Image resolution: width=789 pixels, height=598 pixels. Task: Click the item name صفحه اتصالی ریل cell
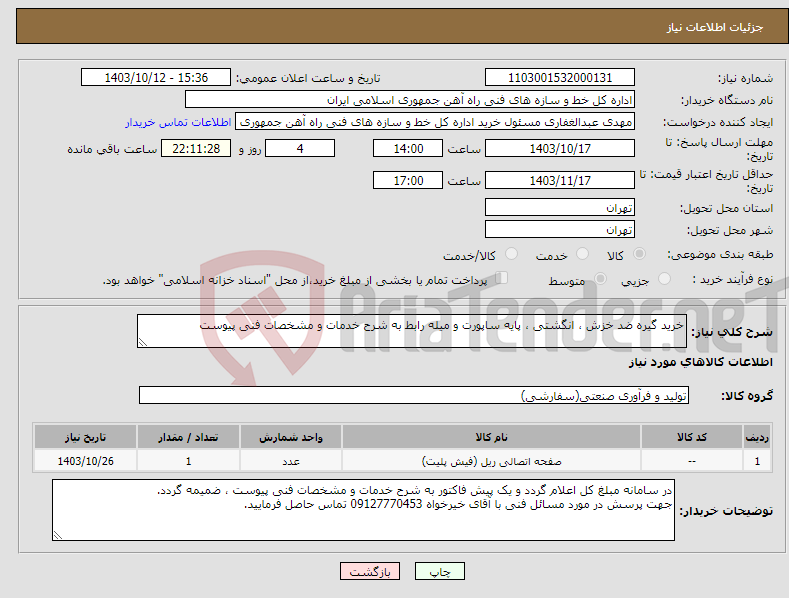tap(491, 461)
